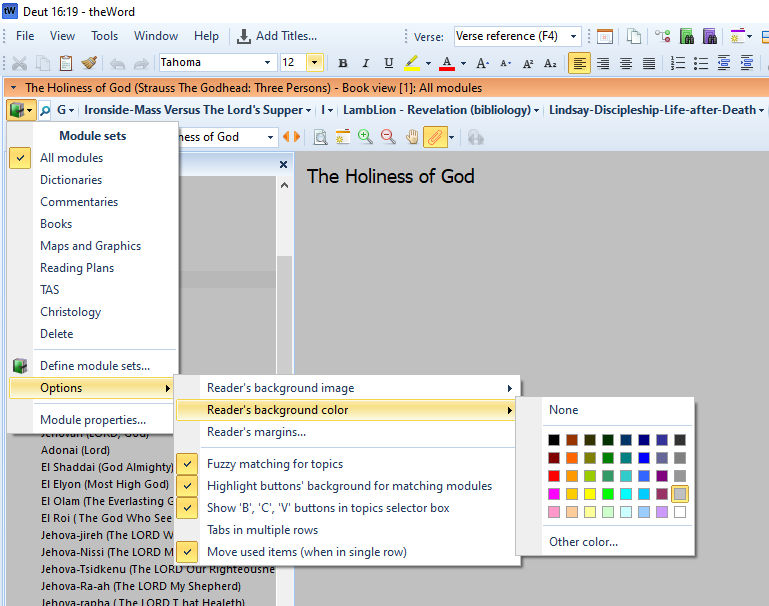Expand the LambLion Revelation module dropdown
769x606 pixels.
[x=537, y=110]
